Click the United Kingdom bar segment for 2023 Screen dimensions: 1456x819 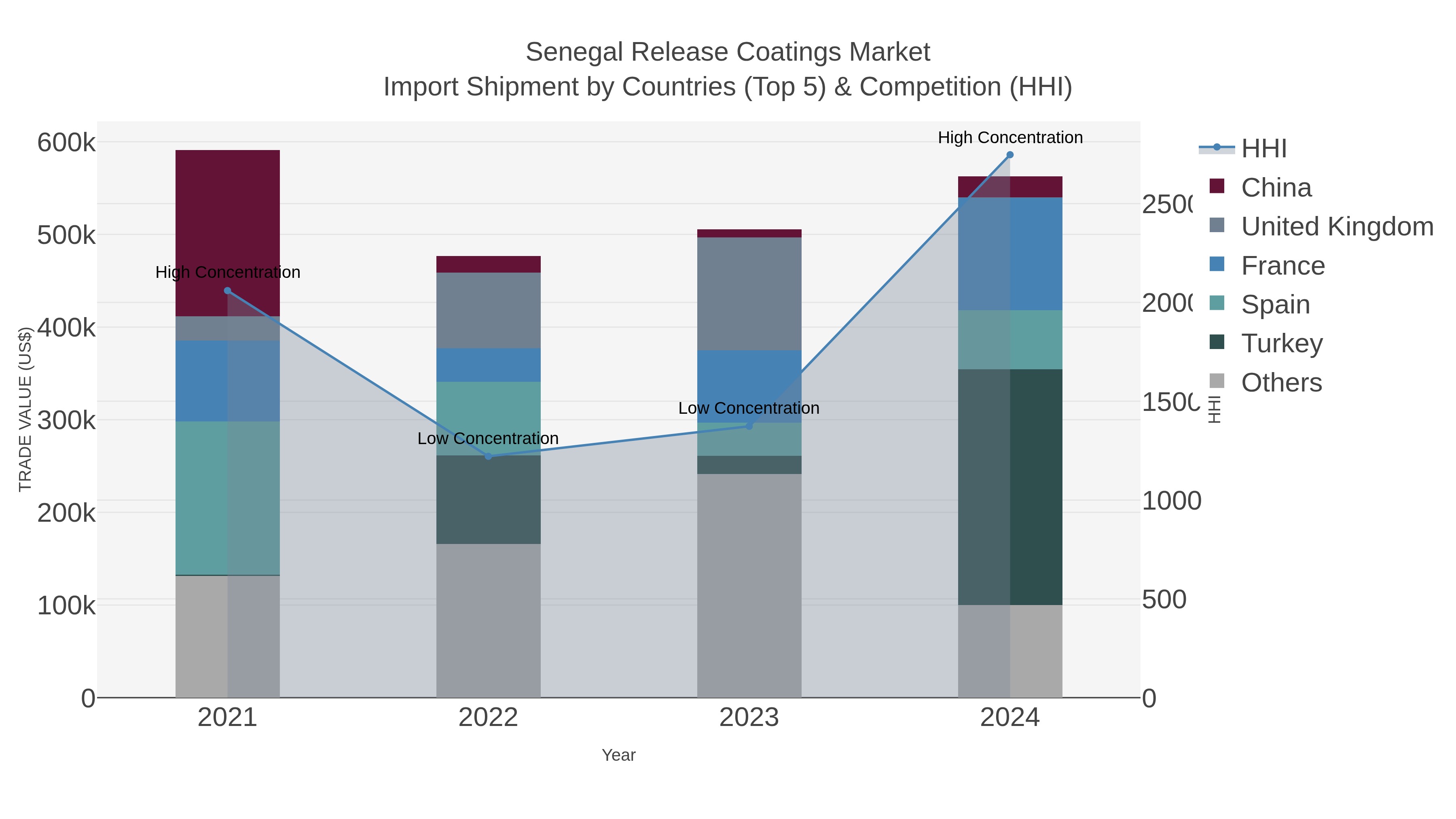[749, 294]
